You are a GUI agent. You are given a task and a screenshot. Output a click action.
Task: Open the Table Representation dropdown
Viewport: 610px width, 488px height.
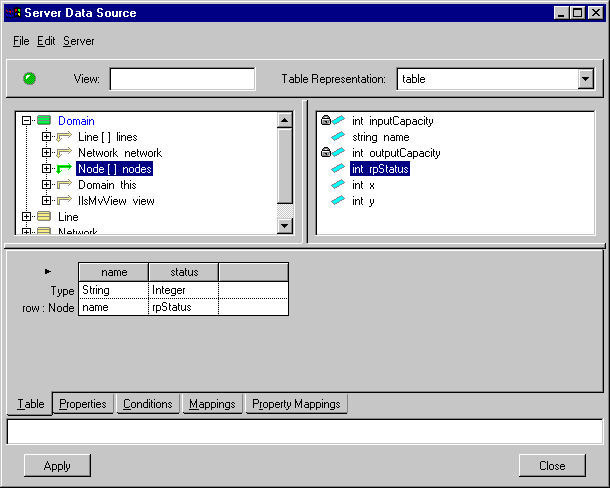585,79
